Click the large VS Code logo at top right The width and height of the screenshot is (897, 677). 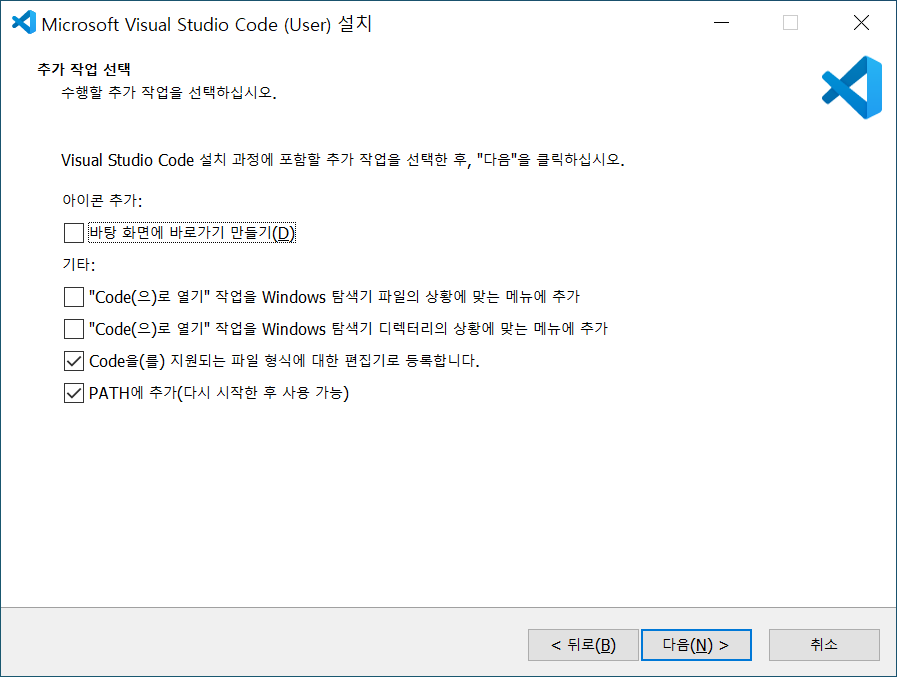click(852, 88)
